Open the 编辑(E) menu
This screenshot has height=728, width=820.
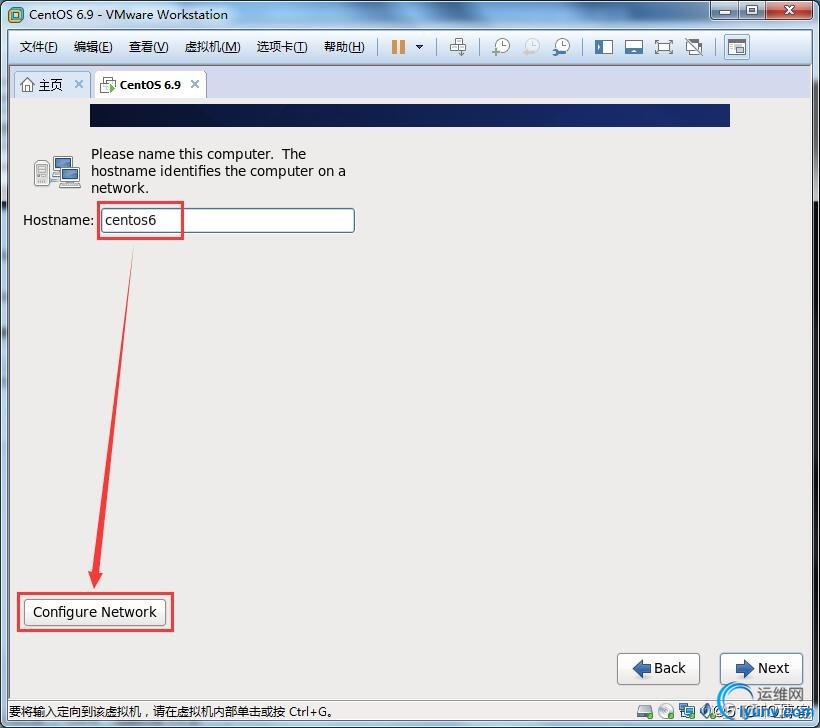[x=93, y=47]
